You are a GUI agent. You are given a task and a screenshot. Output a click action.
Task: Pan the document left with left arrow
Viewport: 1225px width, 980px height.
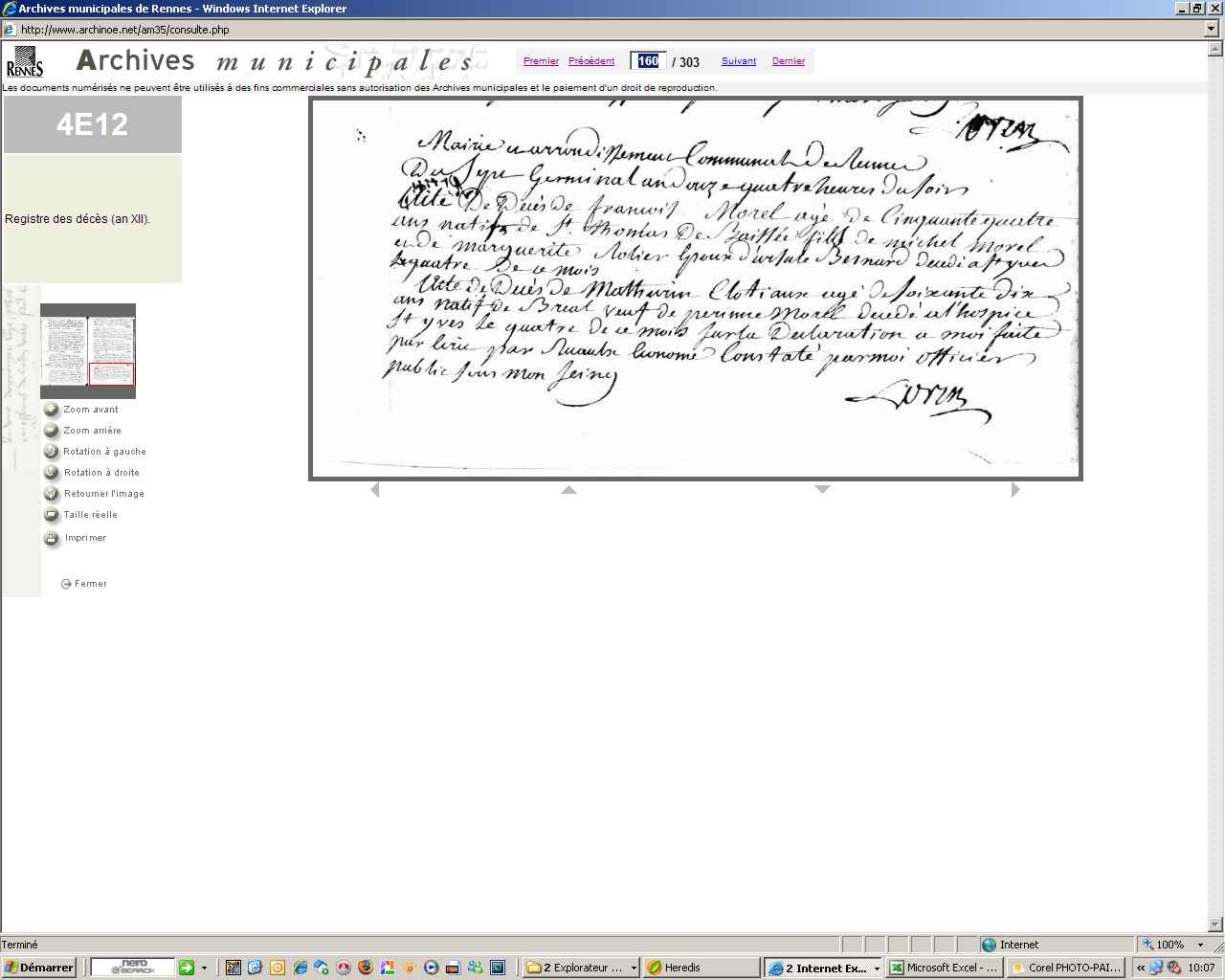[374, 490]
